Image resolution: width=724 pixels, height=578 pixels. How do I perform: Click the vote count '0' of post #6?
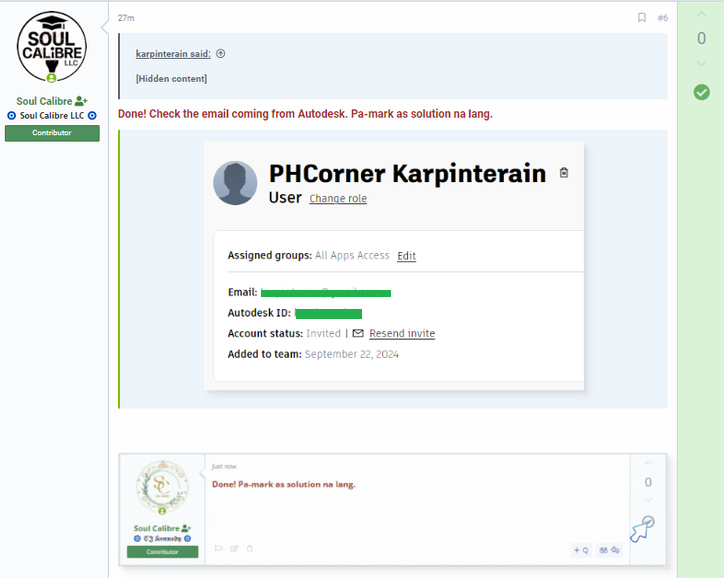click(x=701, y=38)
